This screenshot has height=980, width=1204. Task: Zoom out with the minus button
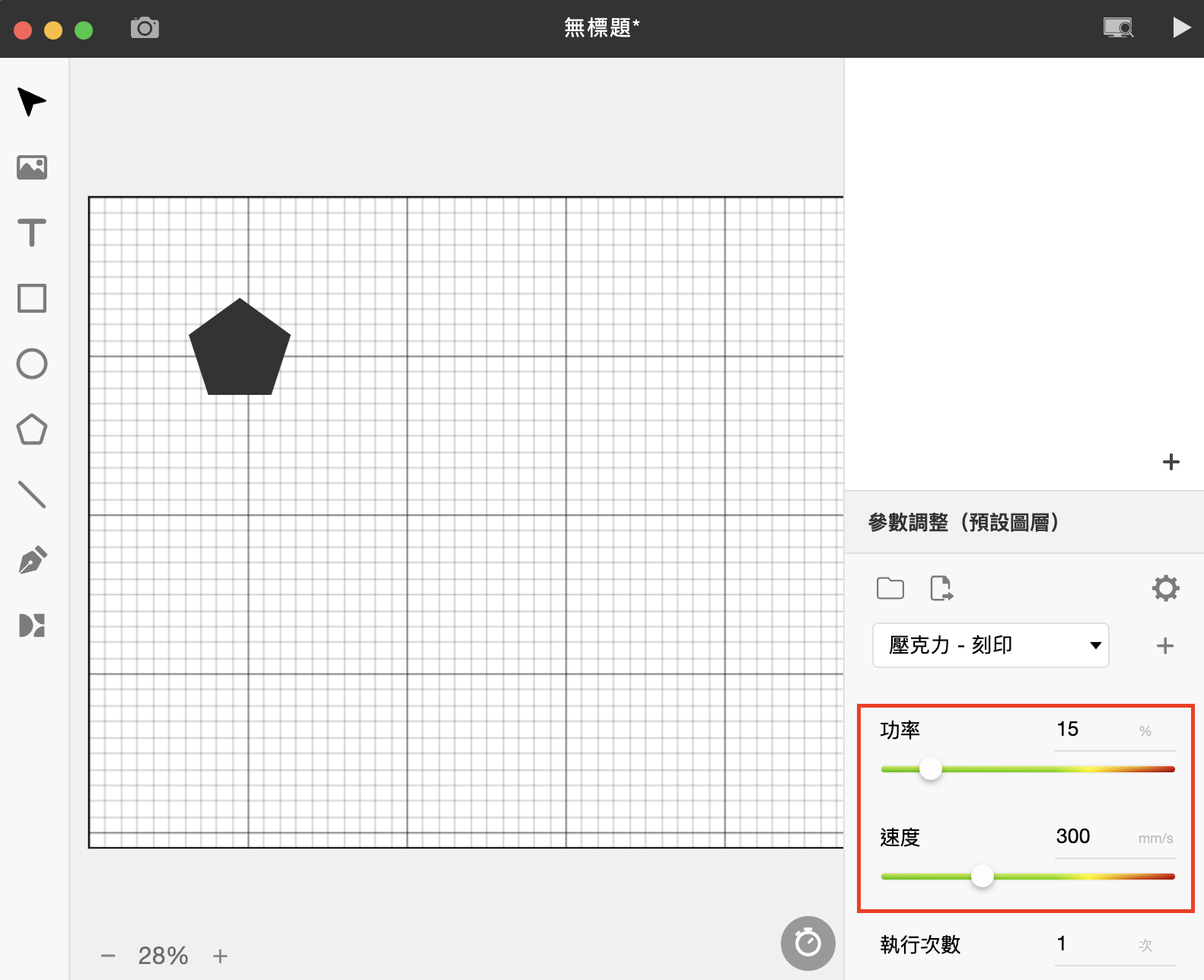tap(108, 956)
